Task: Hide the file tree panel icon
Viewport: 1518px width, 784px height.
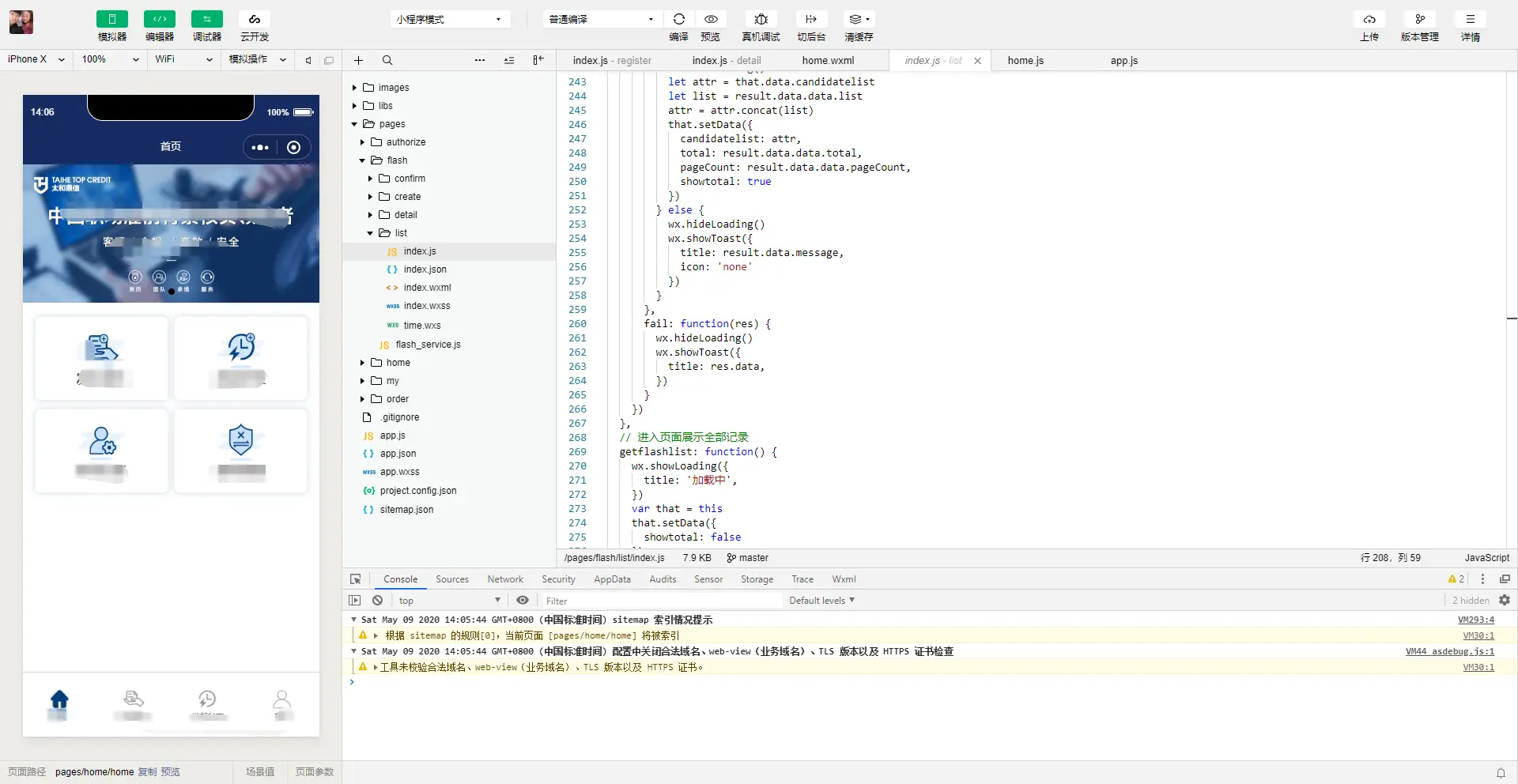Action: 538,60
